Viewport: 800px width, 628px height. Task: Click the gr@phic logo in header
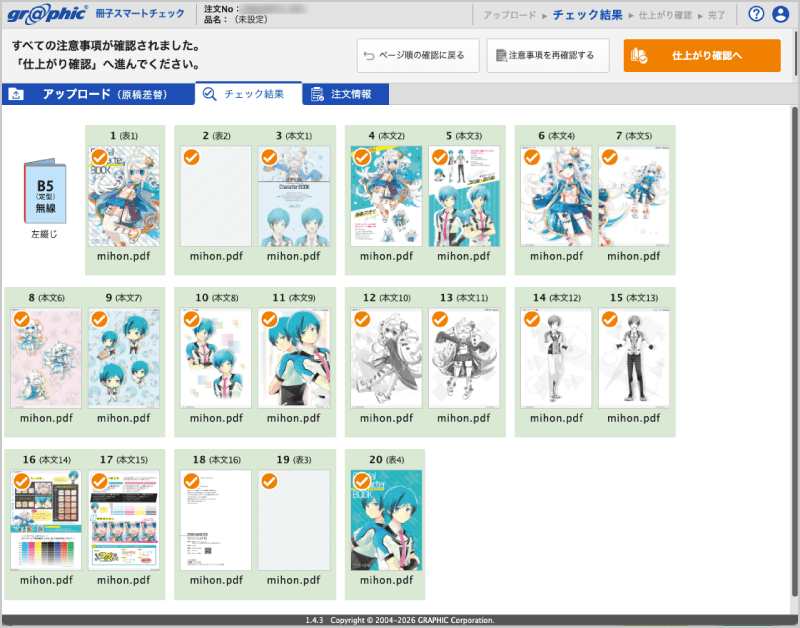(47, 14)
